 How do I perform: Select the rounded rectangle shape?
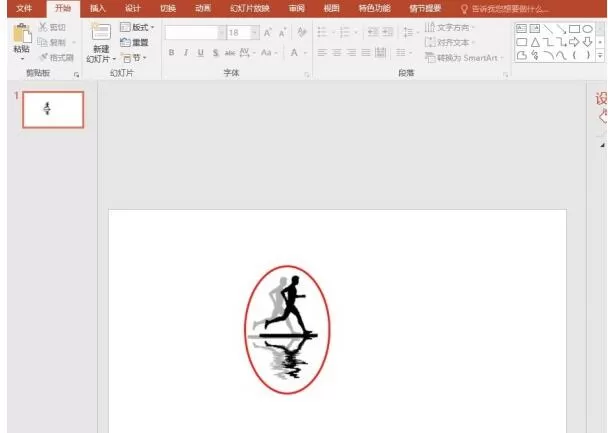point(522,42)
